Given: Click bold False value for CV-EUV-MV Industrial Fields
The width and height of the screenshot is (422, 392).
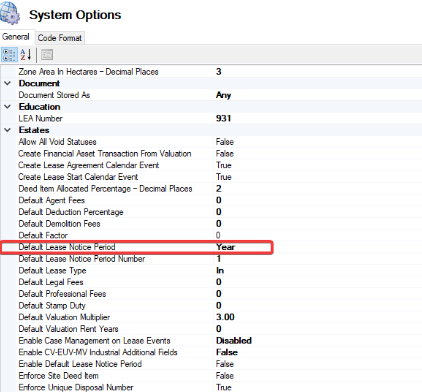Looking at the screenshot, I should click(227, 352).
